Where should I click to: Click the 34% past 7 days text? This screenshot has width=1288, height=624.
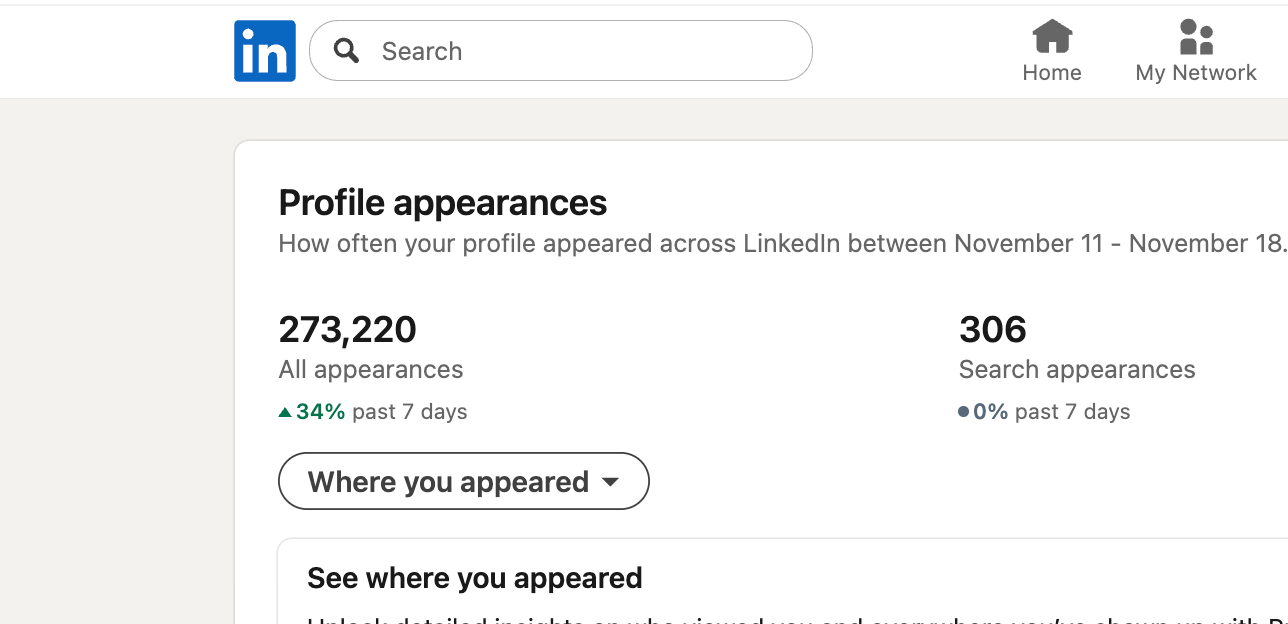[381, 412]
